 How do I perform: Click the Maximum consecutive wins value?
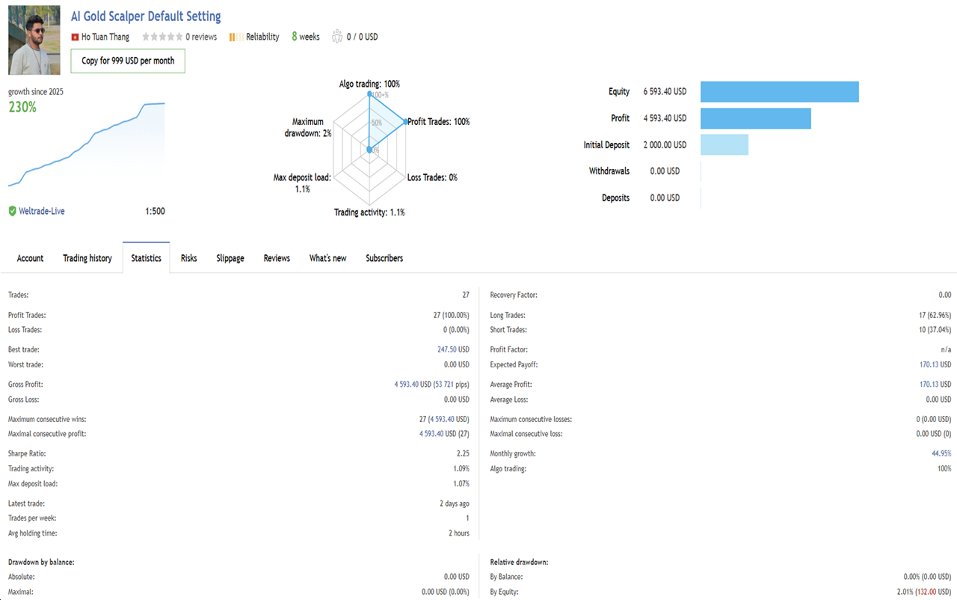[x=444, y=419]
